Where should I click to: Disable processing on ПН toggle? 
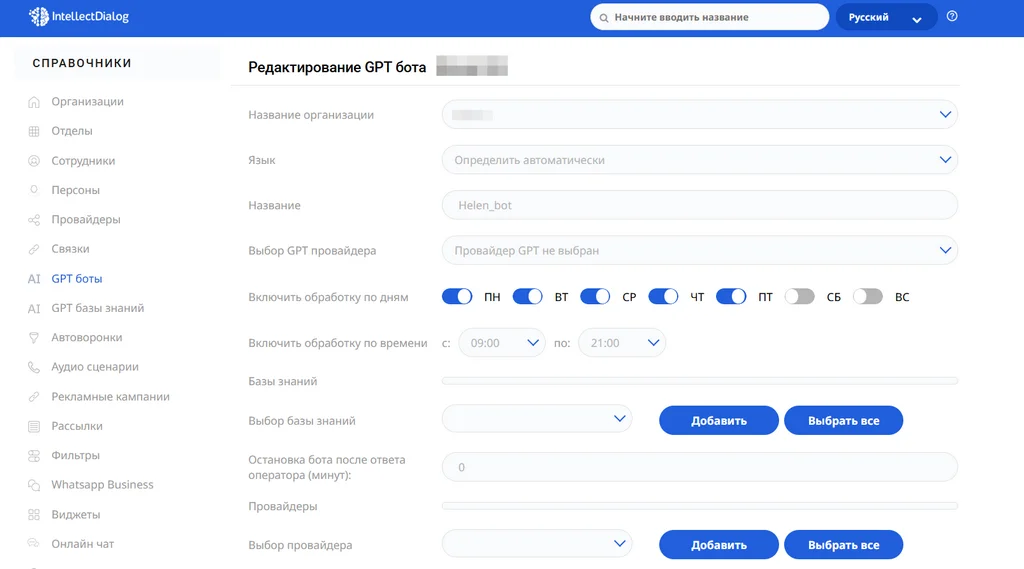(x=457, y=297)
